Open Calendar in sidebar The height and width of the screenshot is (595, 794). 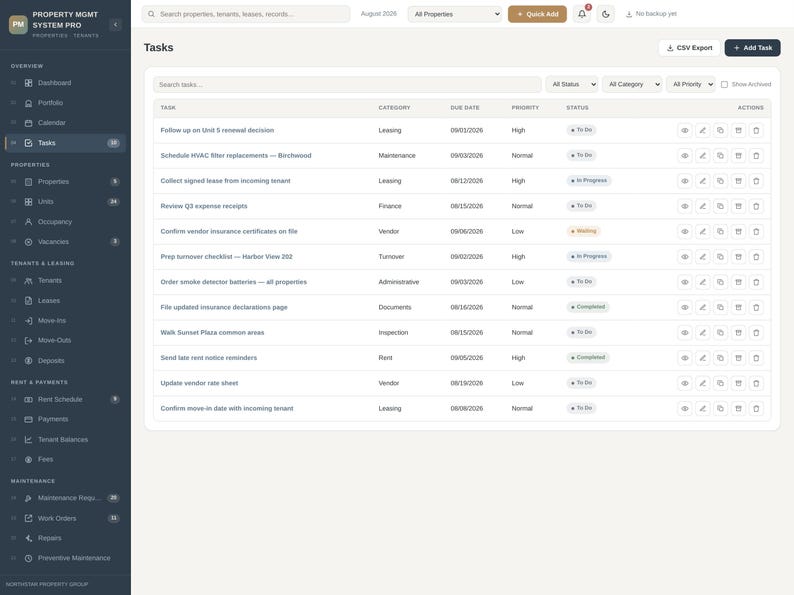pyautogui.click(x=65, y=123)
